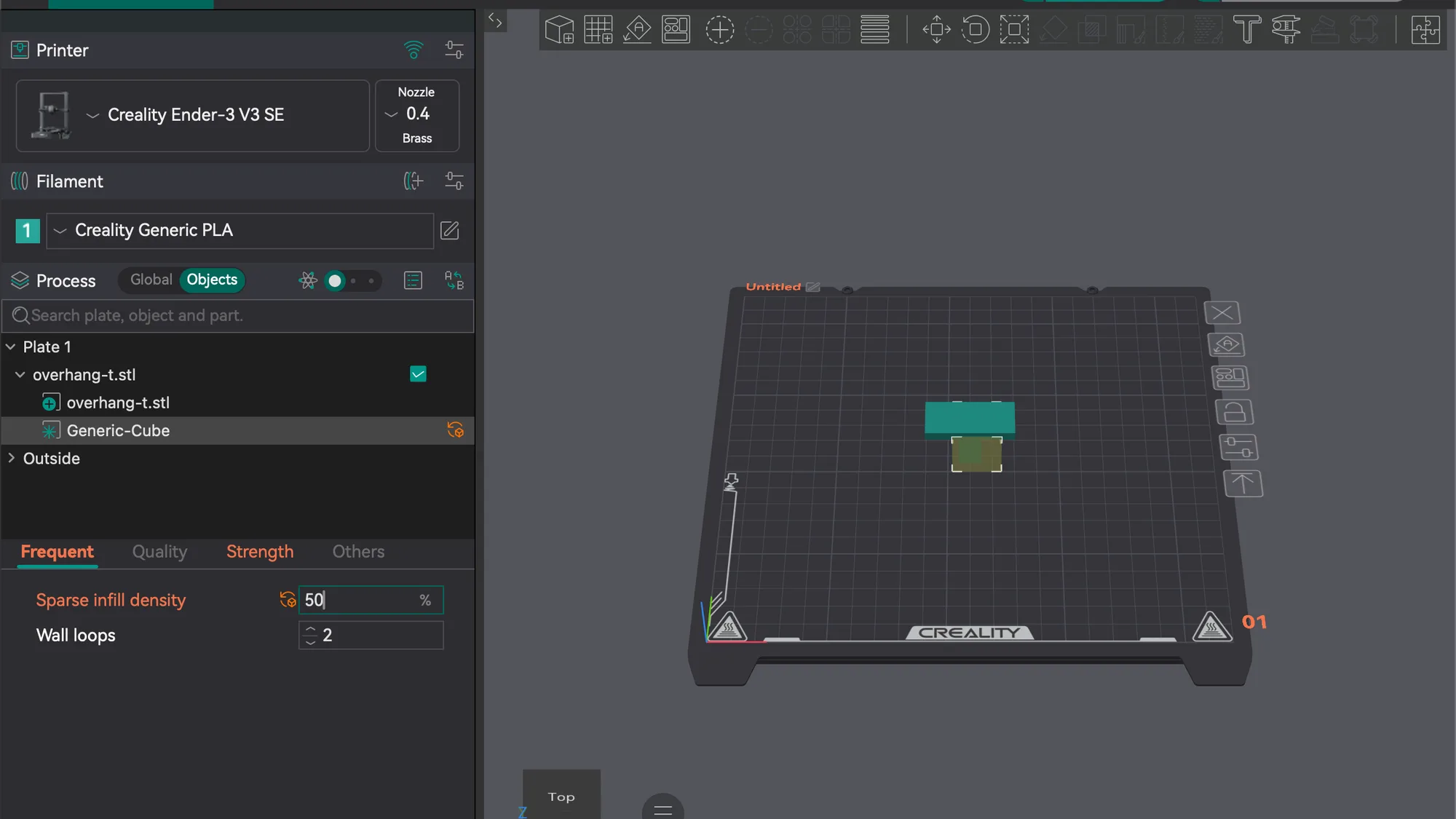
Task: Open the Nozzle 0.4 dropdown
Action: pyautogui.click(x=416, y=115)
